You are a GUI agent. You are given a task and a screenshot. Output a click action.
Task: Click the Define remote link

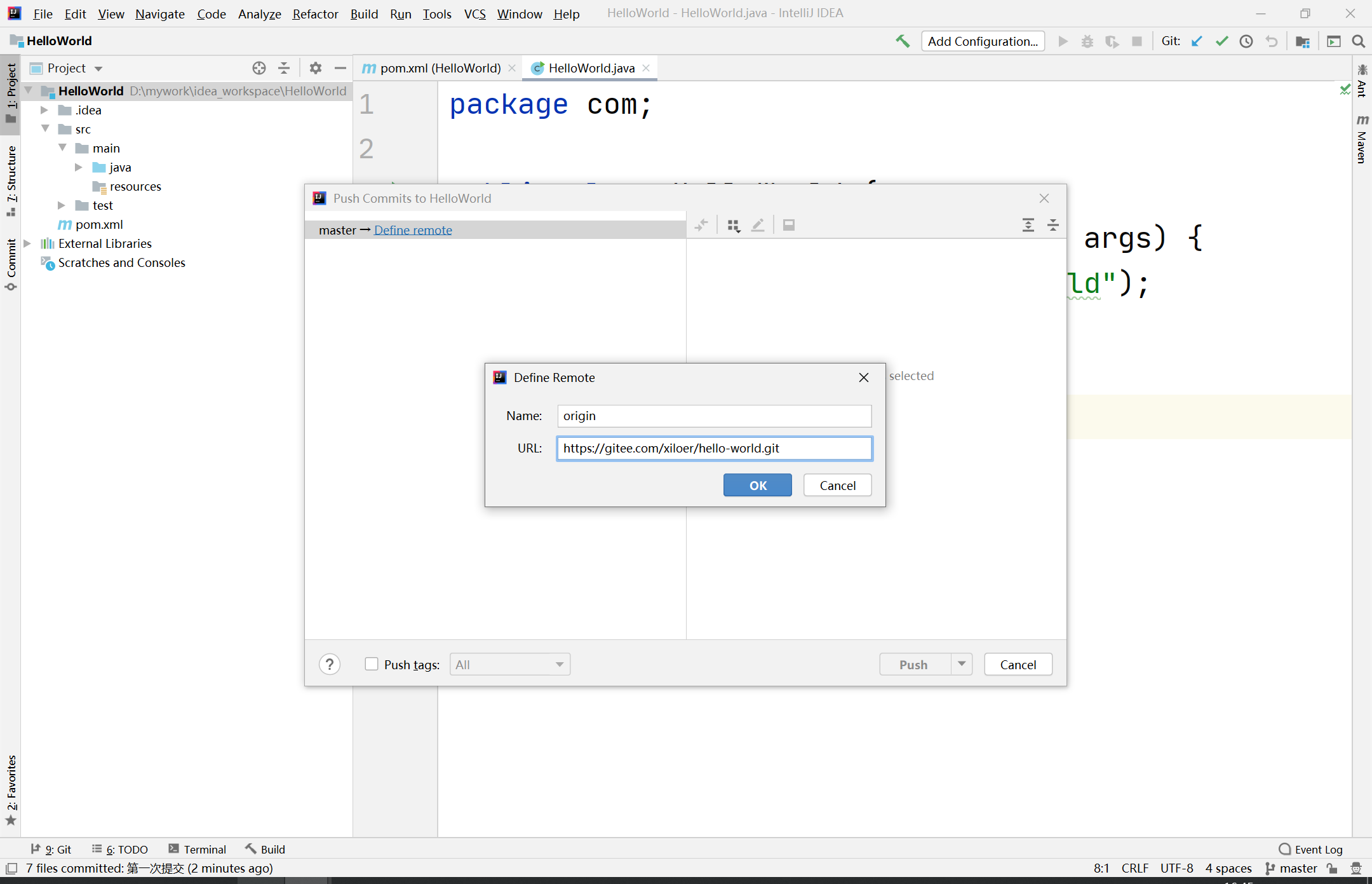[413, 230]
